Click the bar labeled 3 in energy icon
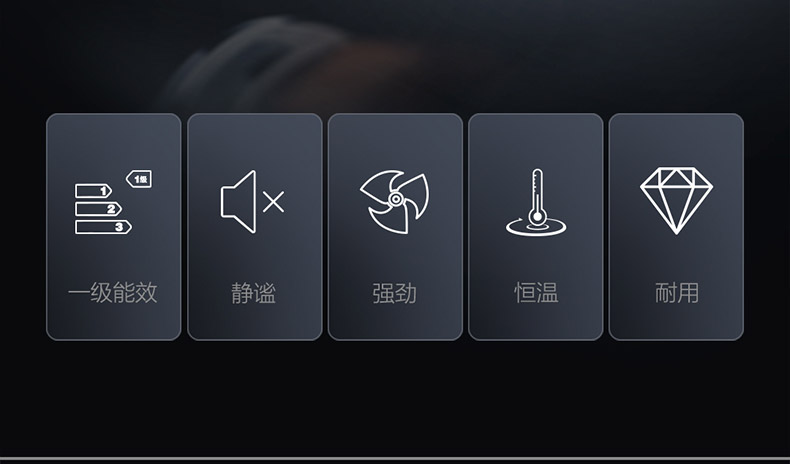 (103, 227)
